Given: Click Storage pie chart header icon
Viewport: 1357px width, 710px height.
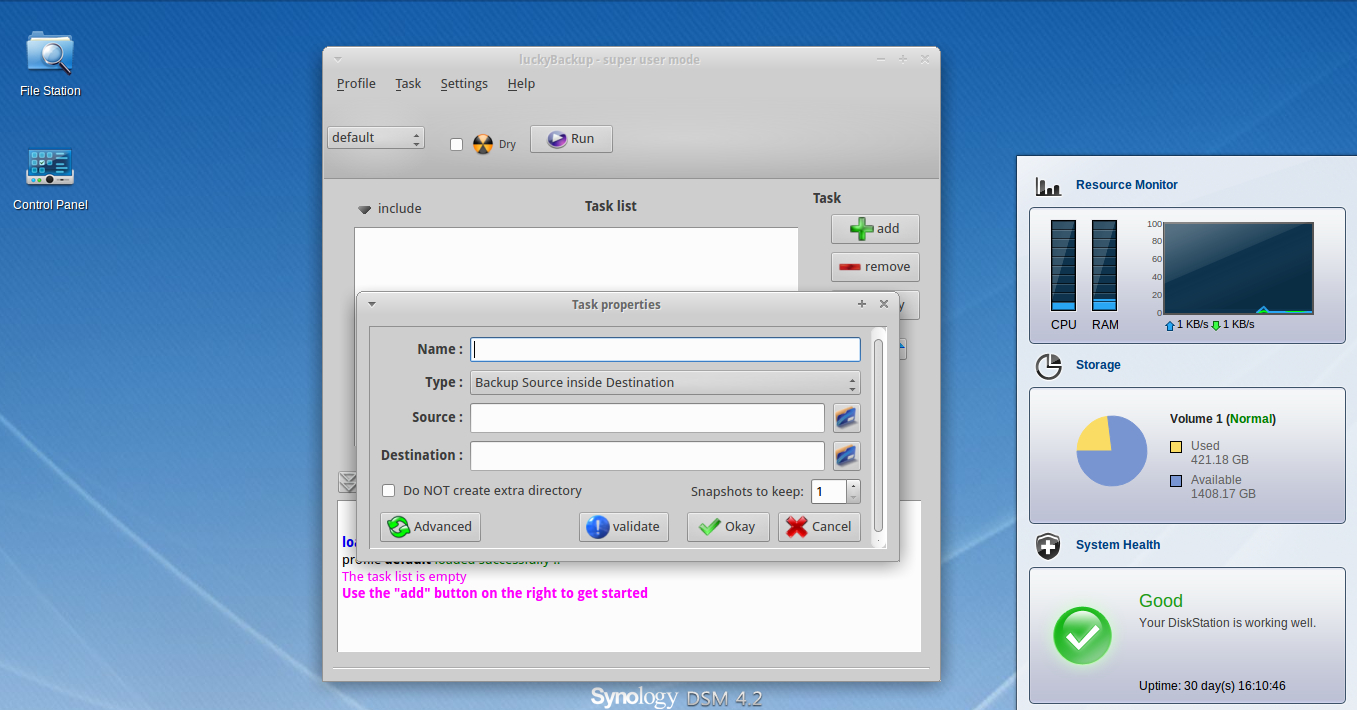Looking at the screenshot, I should coord(1048,366).
